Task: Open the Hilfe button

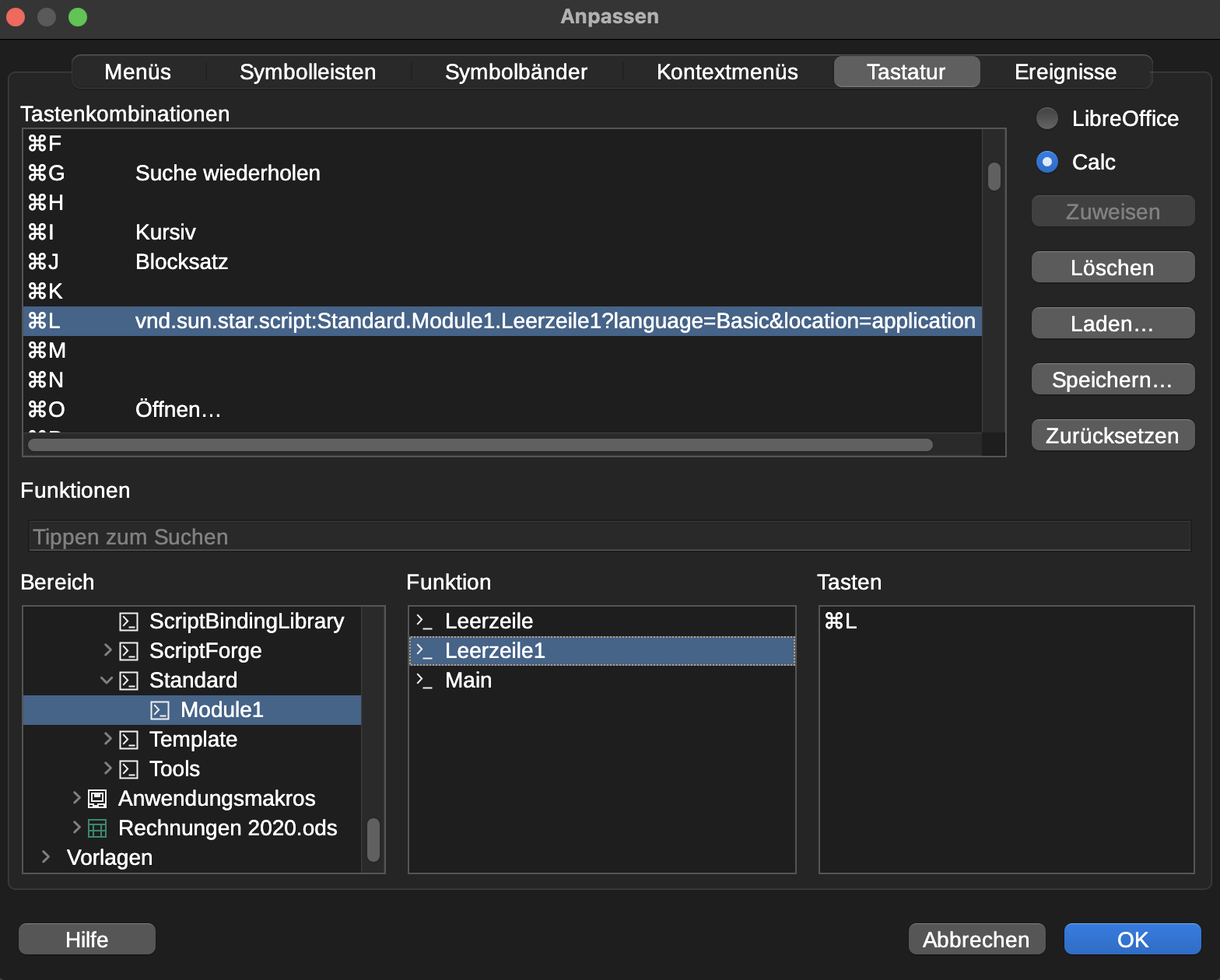Action: pos(87,940)
